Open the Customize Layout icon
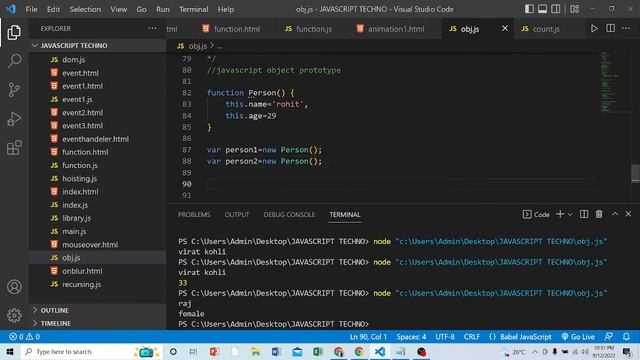 (x=574, y=9)
